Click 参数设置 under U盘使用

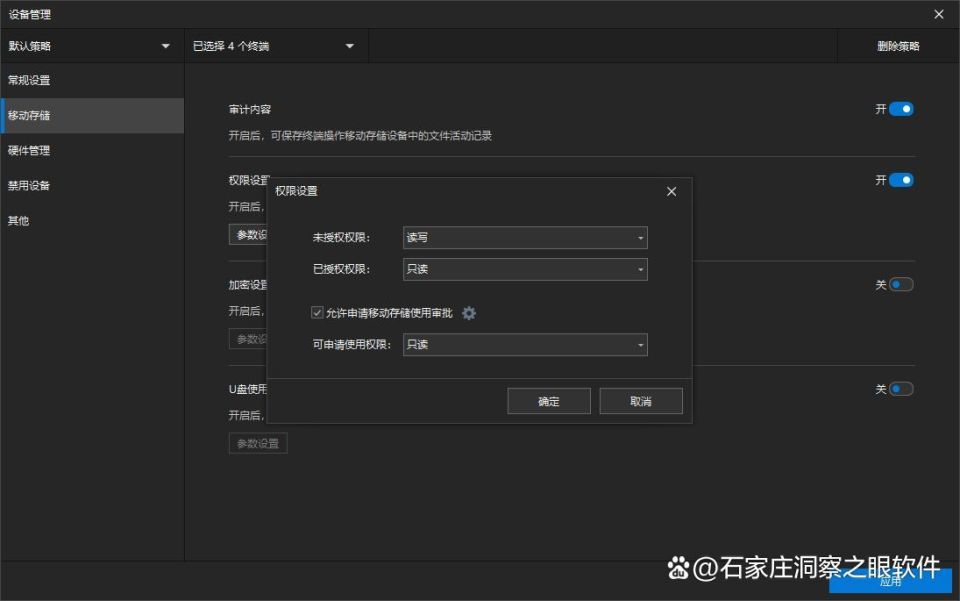[x=258, y=443]
